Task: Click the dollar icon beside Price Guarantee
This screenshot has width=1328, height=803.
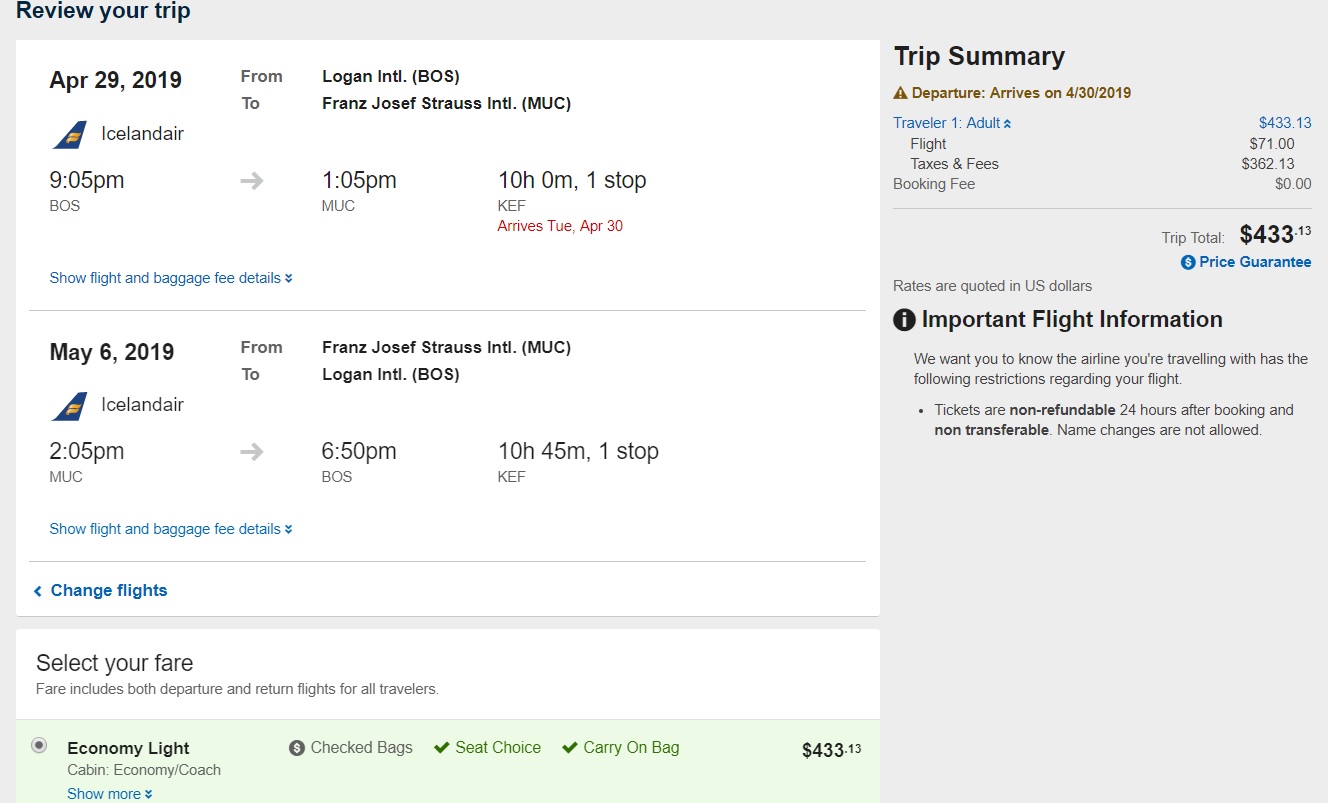Action: click(1188, 262)
